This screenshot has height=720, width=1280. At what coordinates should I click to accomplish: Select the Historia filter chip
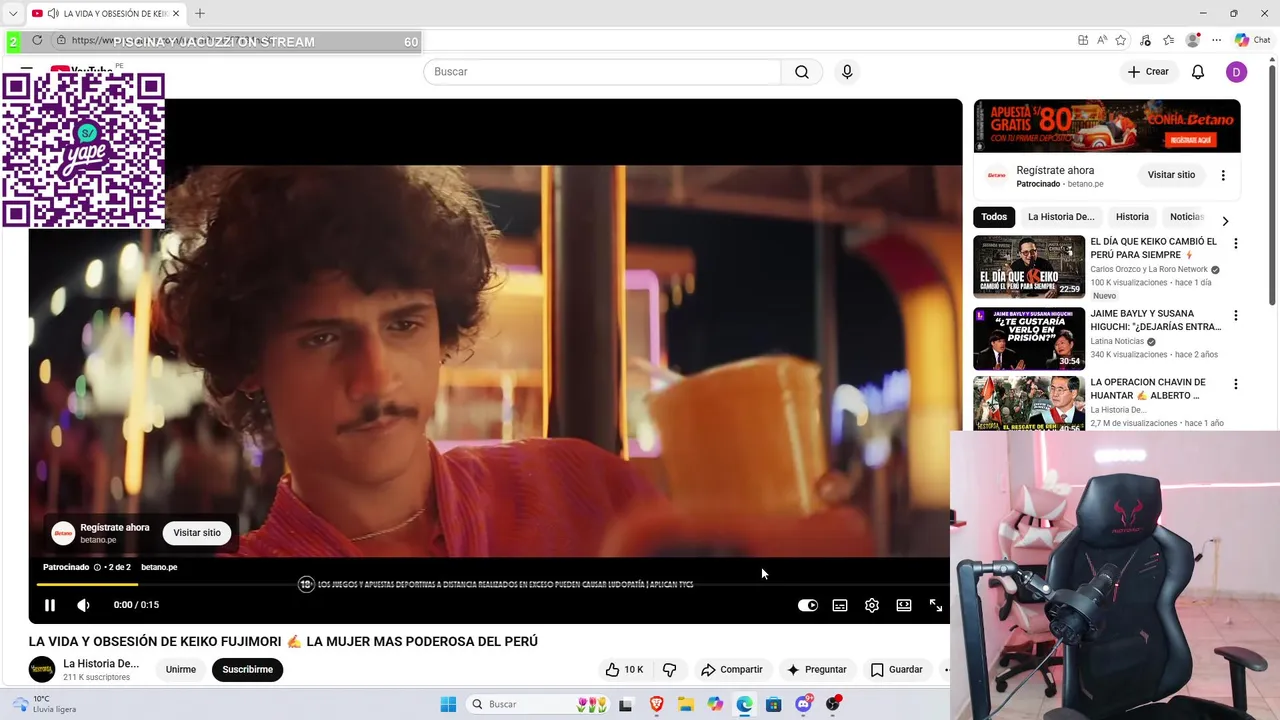click(x=1132, y=217)
